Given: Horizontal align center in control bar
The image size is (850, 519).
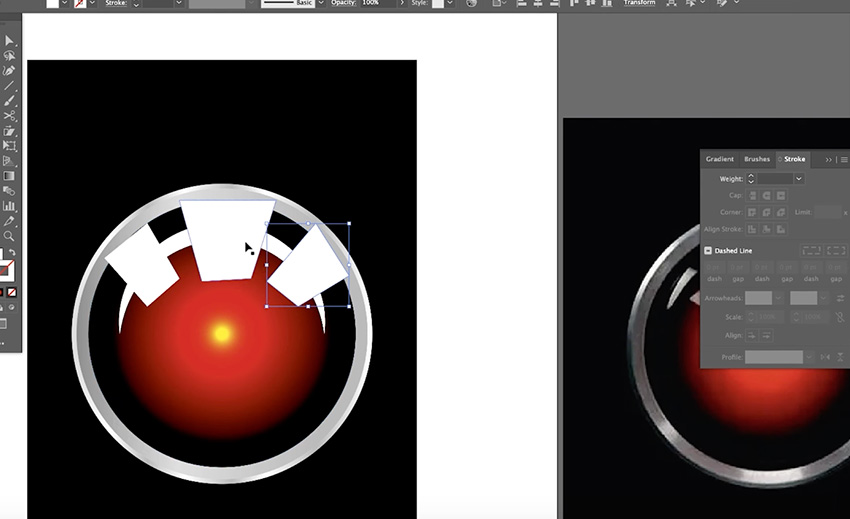Looking at the screenshot, I should [538, 3].
